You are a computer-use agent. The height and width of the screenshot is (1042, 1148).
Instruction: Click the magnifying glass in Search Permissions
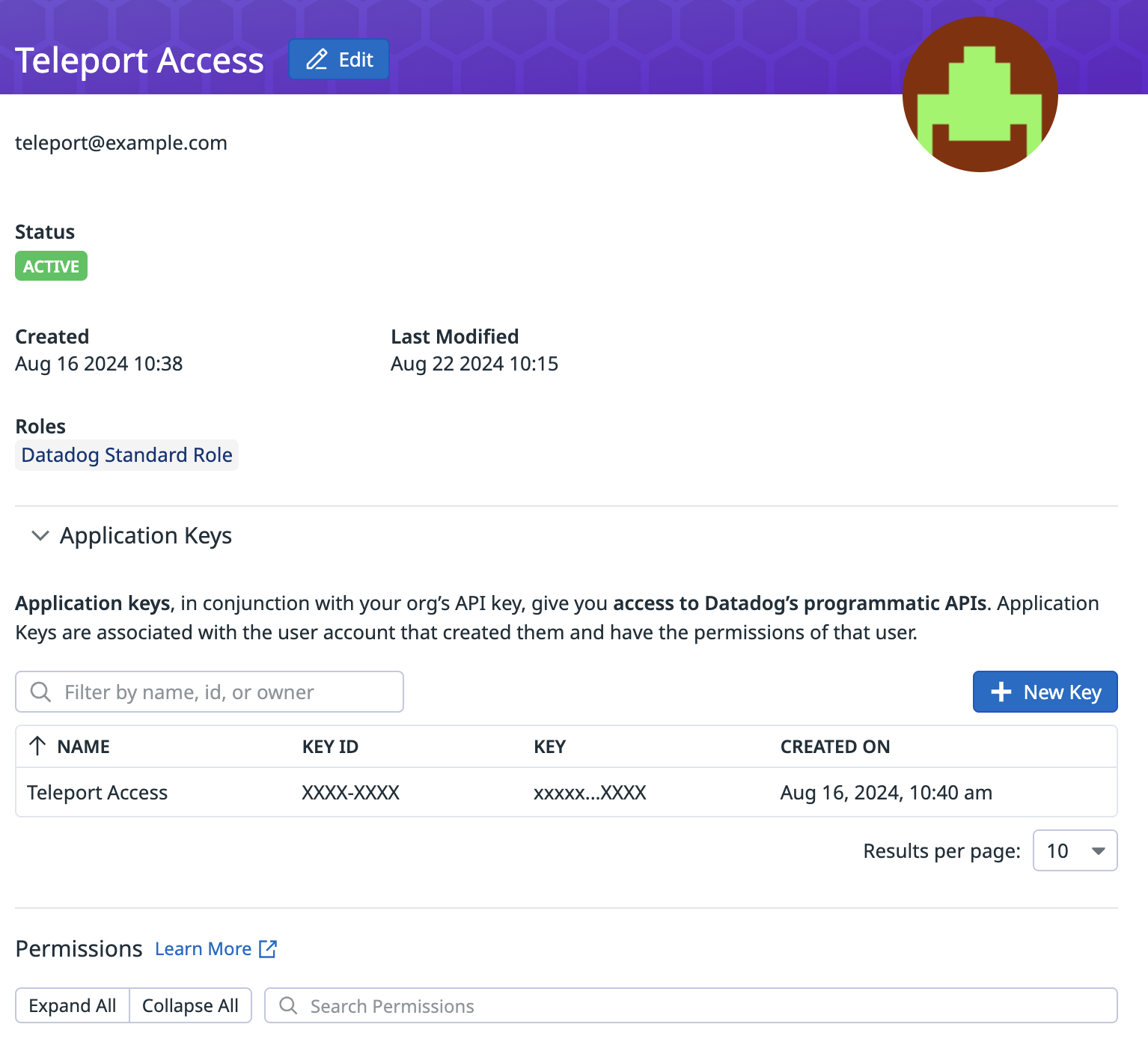[288, 1006]
